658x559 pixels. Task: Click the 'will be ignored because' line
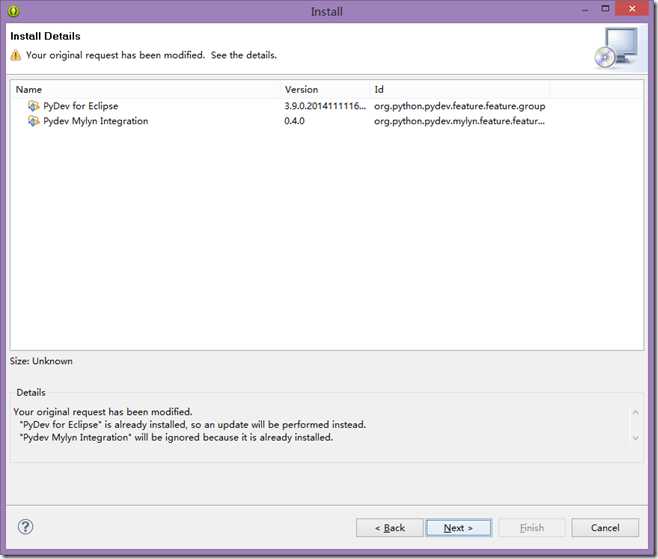point(176,437)
